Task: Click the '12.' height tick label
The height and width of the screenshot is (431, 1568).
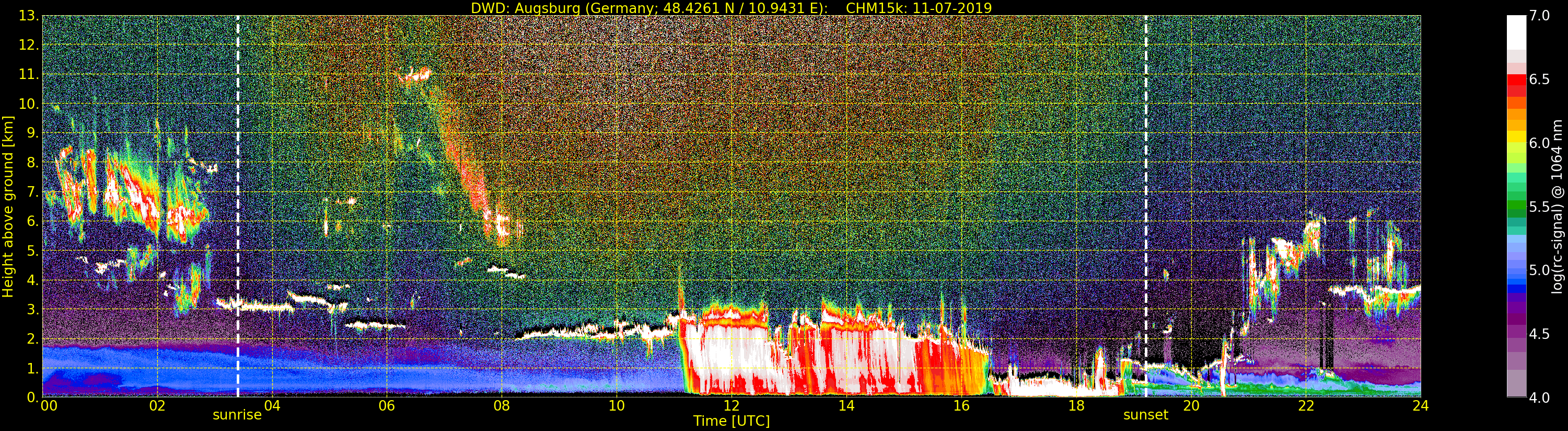Action: pos(29,44)
